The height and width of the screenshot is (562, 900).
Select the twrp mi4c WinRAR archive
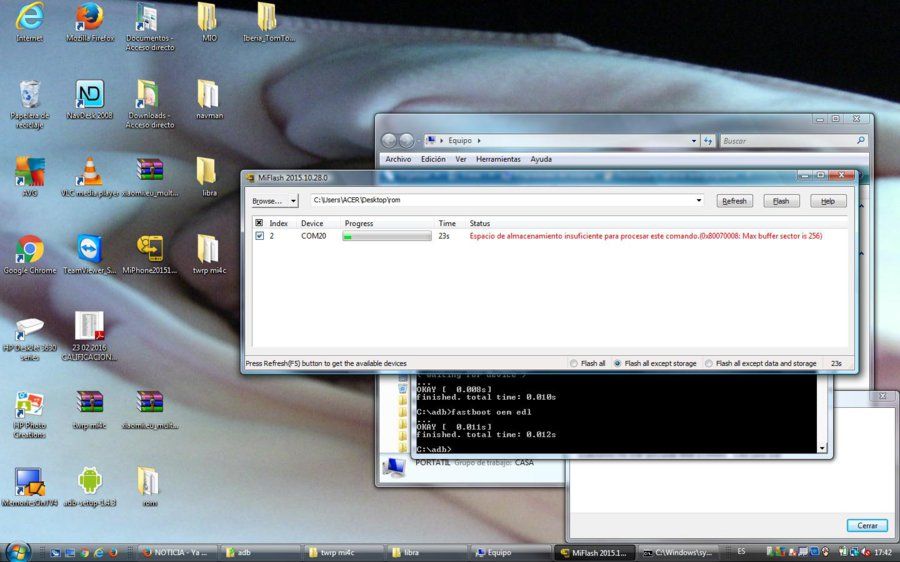pyautogui.click(x=90, y=410)
